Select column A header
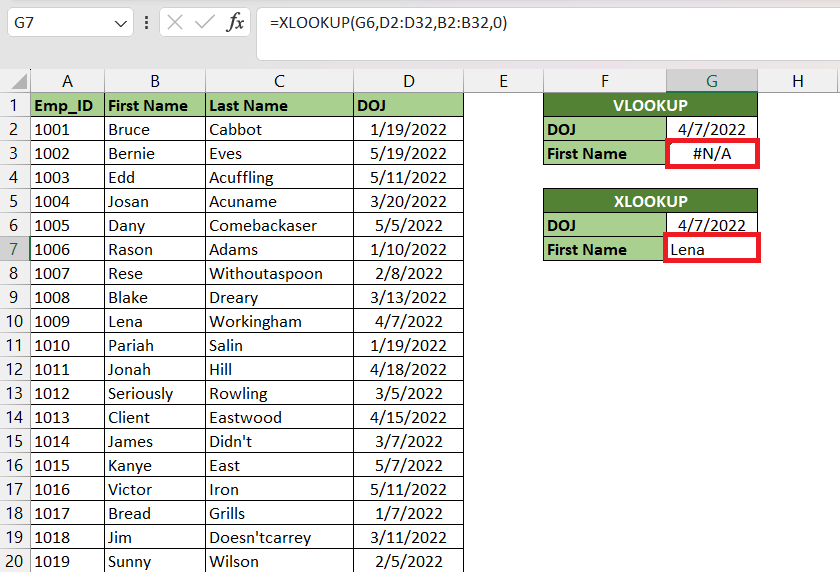 (x=68, y=81)
